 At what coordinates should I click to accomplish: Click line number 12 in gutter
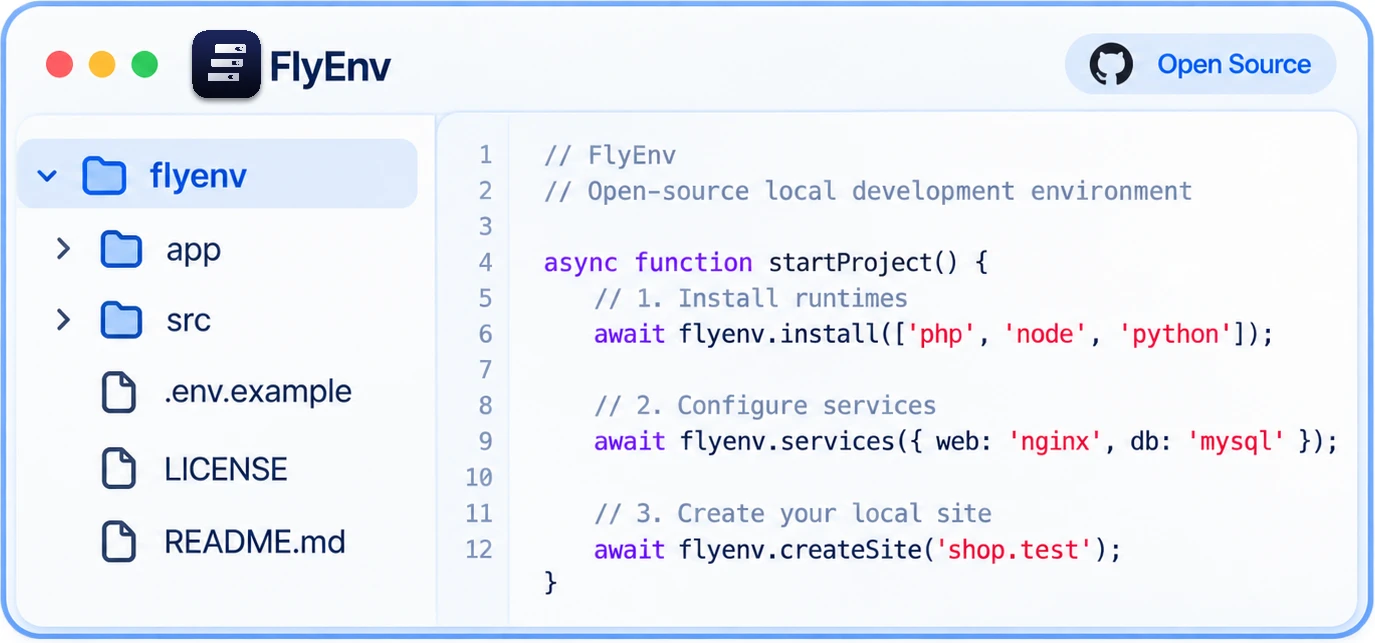coord(479,550)
